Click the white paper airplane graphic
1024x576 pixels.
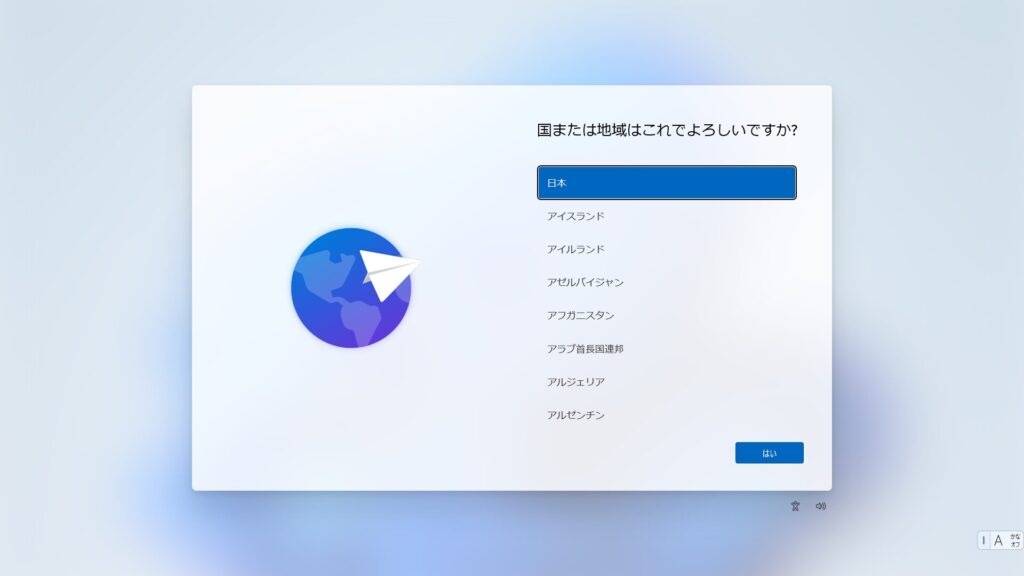coord(389,274)
